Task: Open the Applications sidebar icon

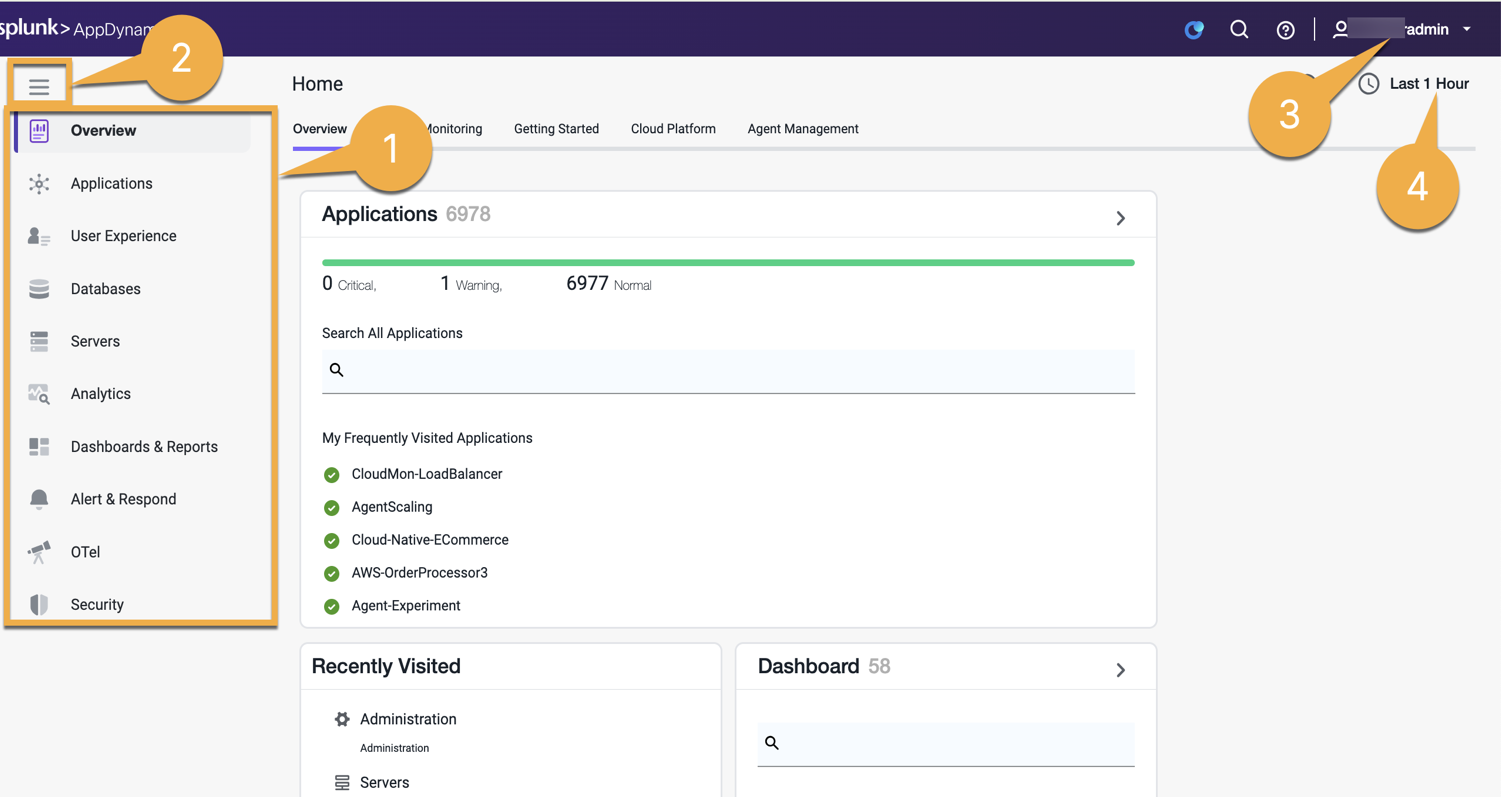Action: click(39, 184)
